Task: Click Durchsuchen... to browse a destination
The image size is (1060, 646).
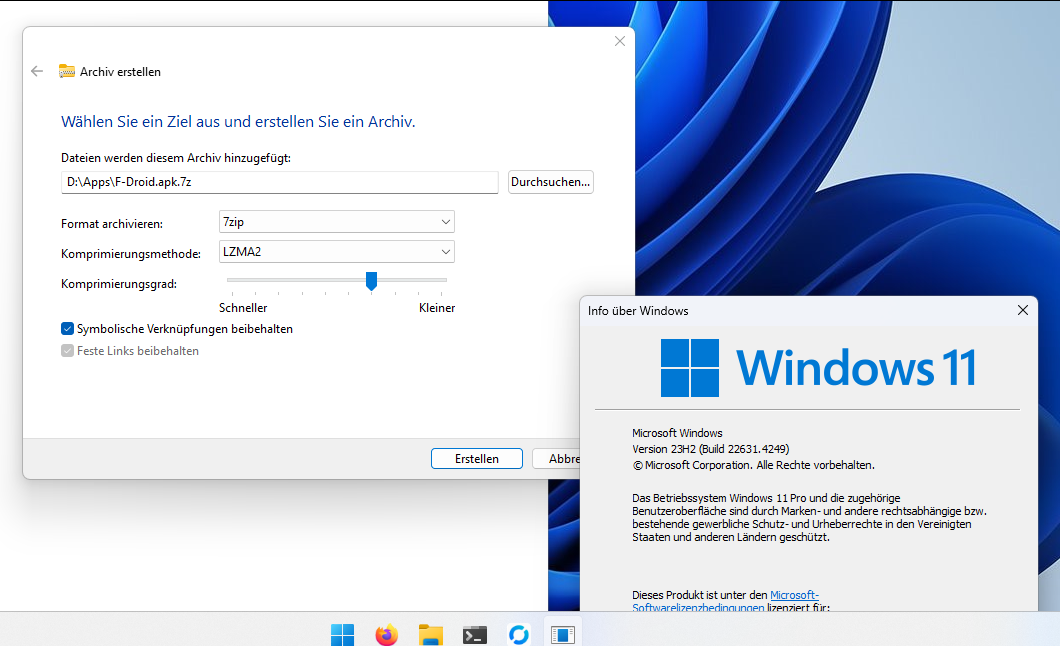Action: 550,182
